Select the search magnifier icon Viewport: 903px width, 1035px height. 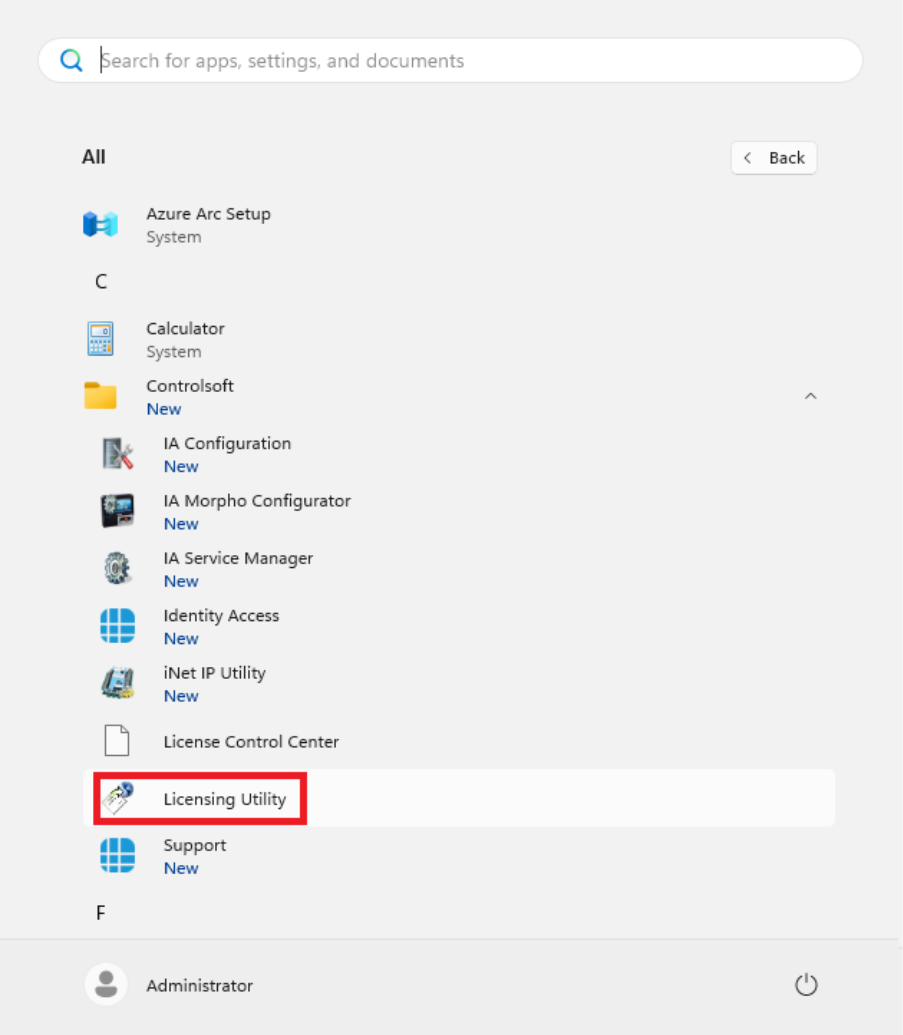pyautogui.click(x=71, y=60)
